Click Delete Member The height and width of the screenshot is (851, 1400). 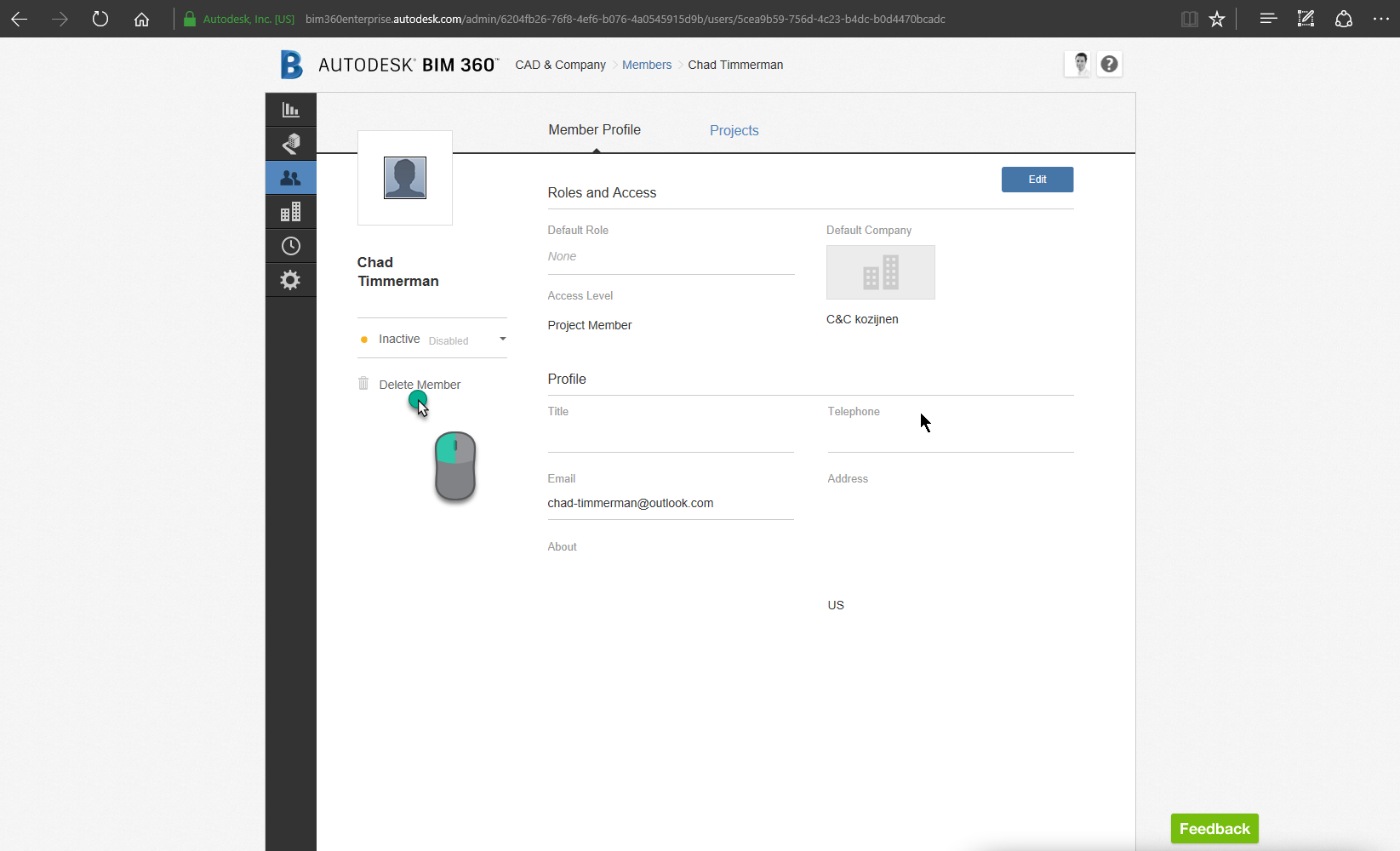pyautogui.click(x=419, y=384)
